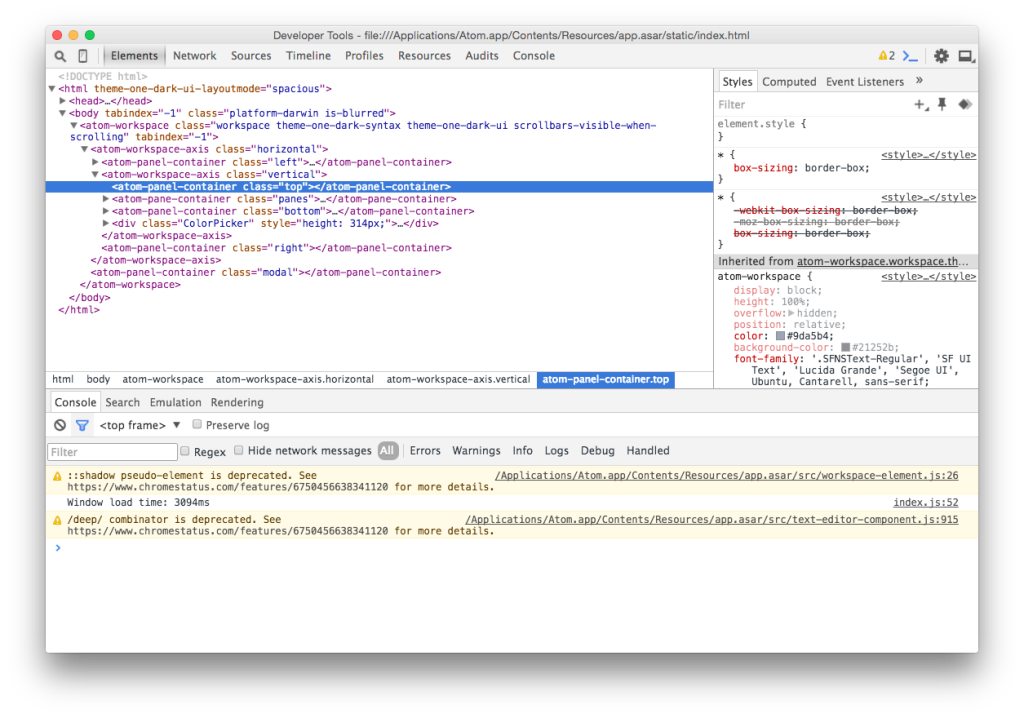This screenshot has width=1024, height=718.
Task: Open the top frame dropdown
Action: click(x=140, y=425)
